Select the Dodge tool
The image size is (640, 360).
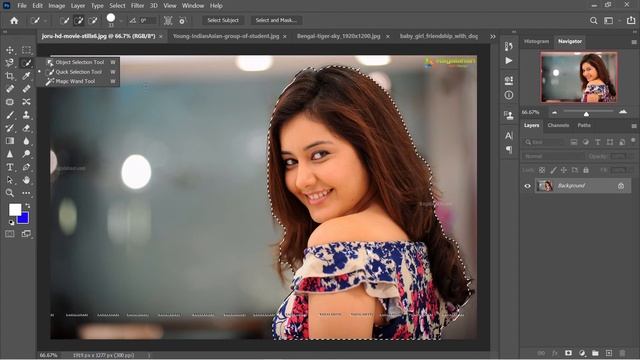(27, 154)
